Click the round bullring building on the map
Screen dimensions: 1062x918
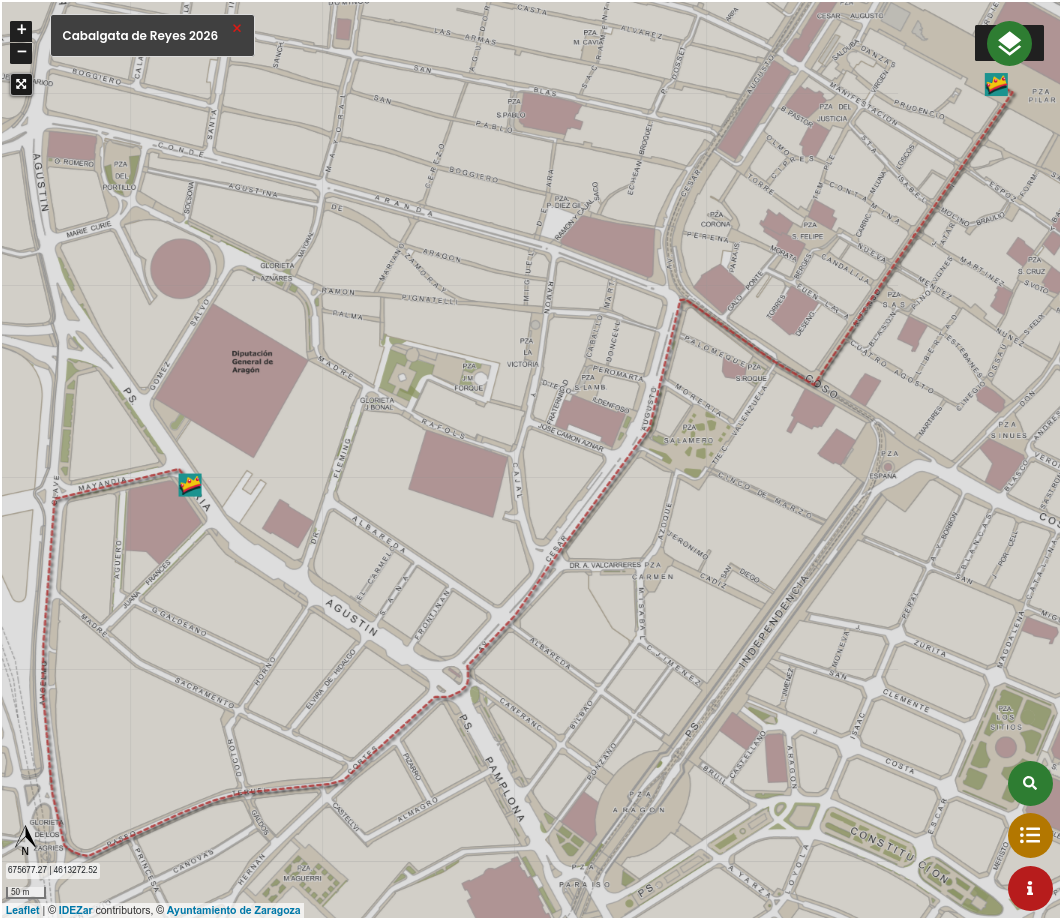click(x=180, y=268)
